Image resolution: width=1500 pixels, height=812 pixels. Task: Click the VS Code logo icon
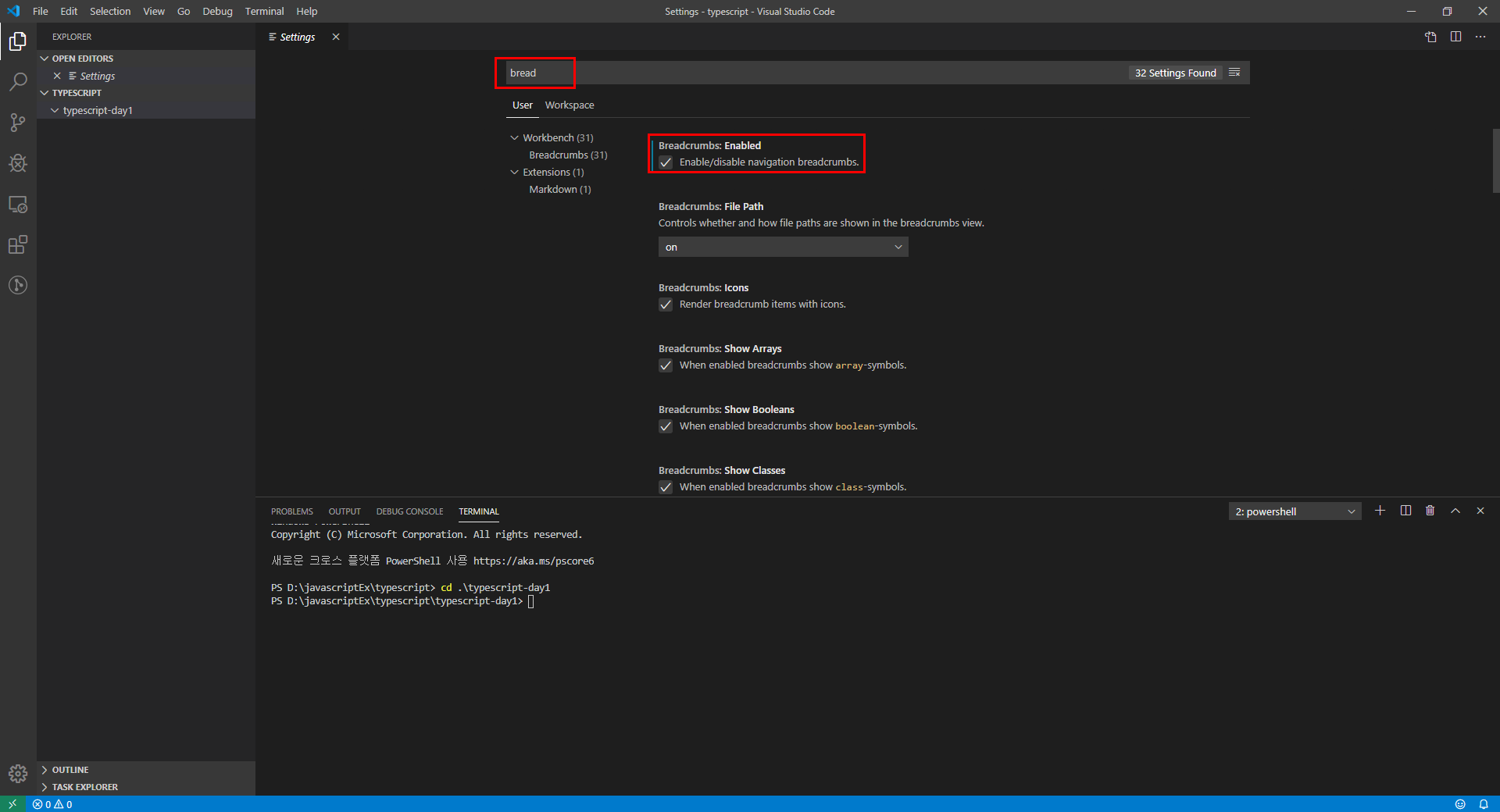(x=13, y=11)
